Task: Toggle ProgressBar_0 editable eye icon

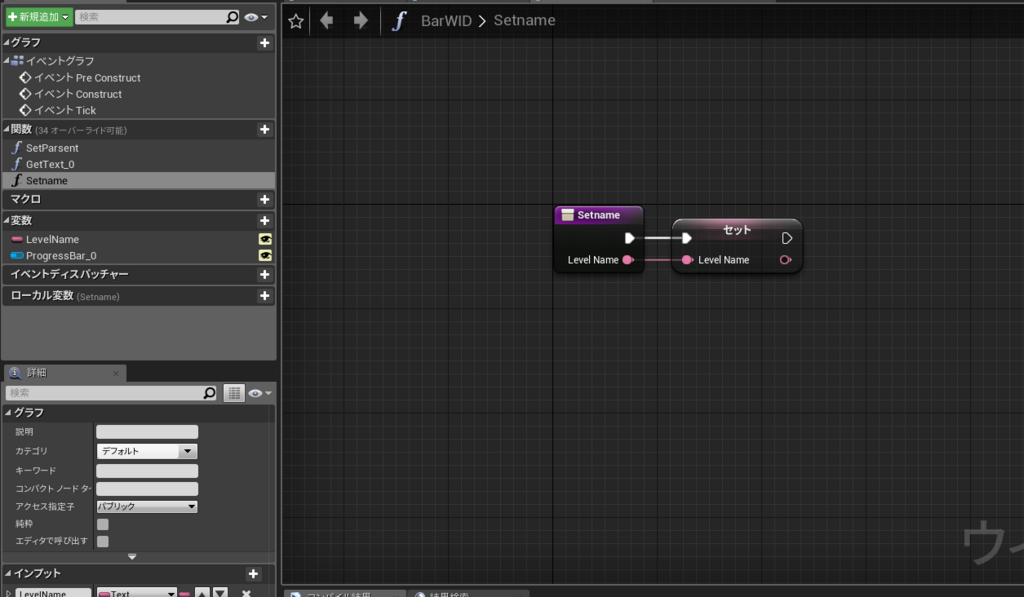Action: (x=265, y=255)
